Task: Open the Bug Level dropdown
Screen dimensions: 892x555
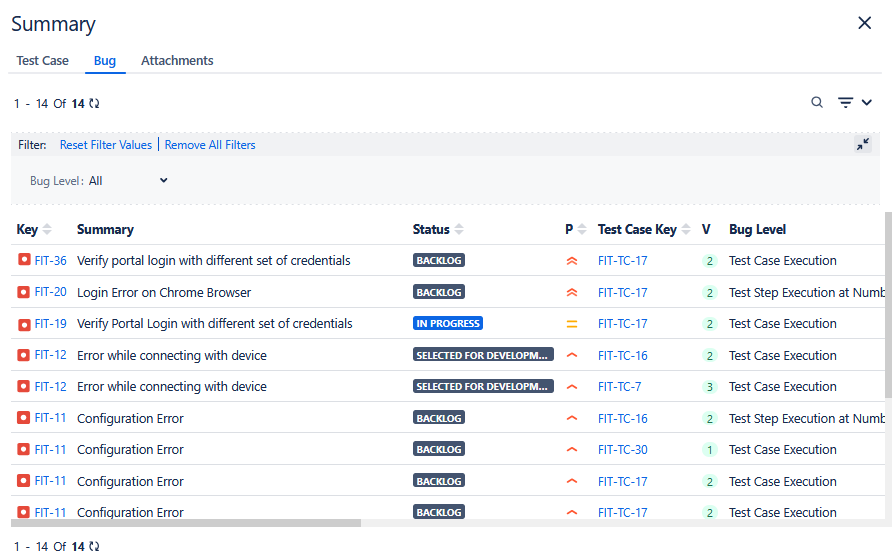Action: [x=128, y=181]
